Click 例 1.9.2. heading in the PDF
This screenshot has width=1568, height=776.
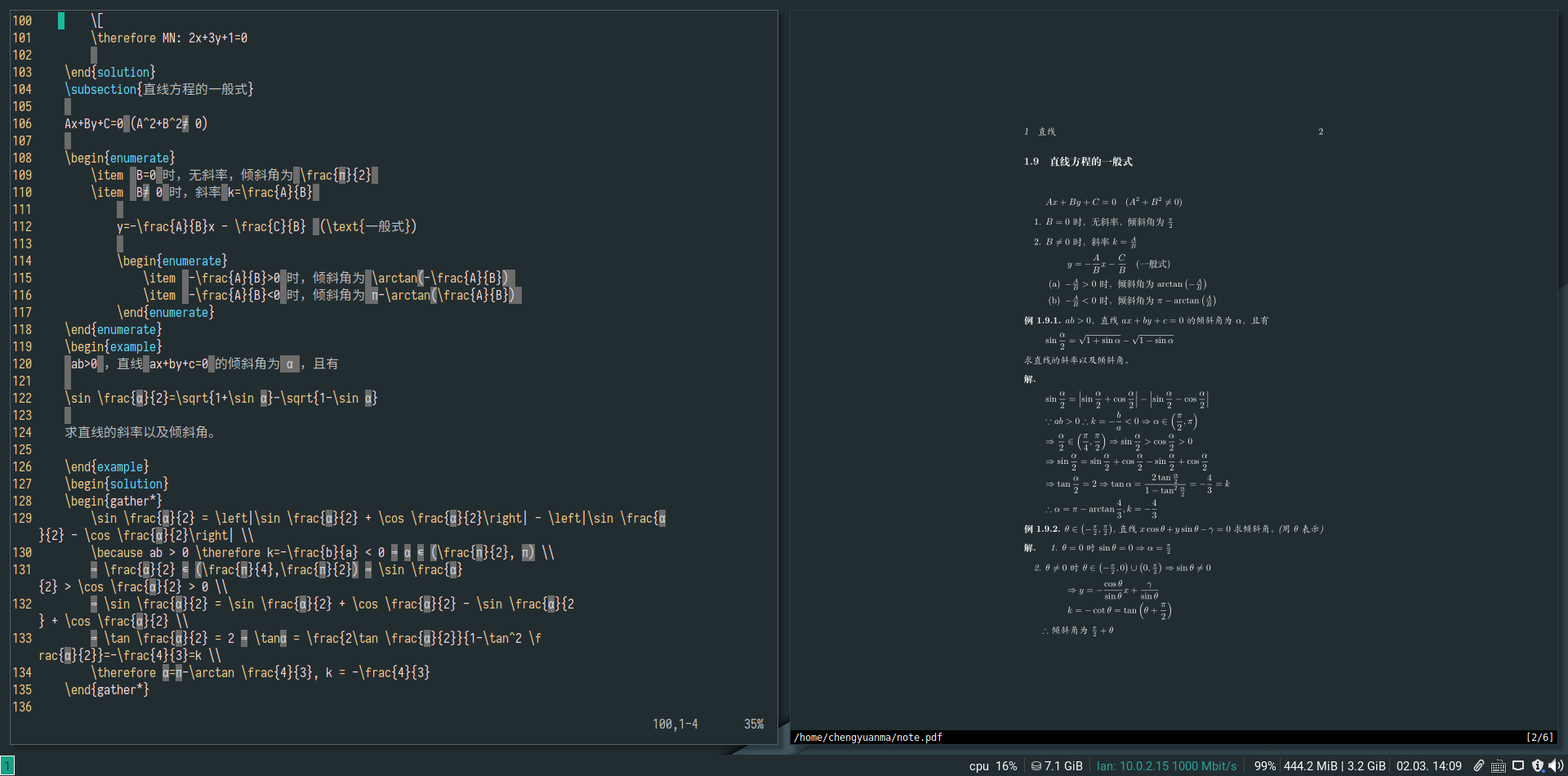(x=1042, y=528)
